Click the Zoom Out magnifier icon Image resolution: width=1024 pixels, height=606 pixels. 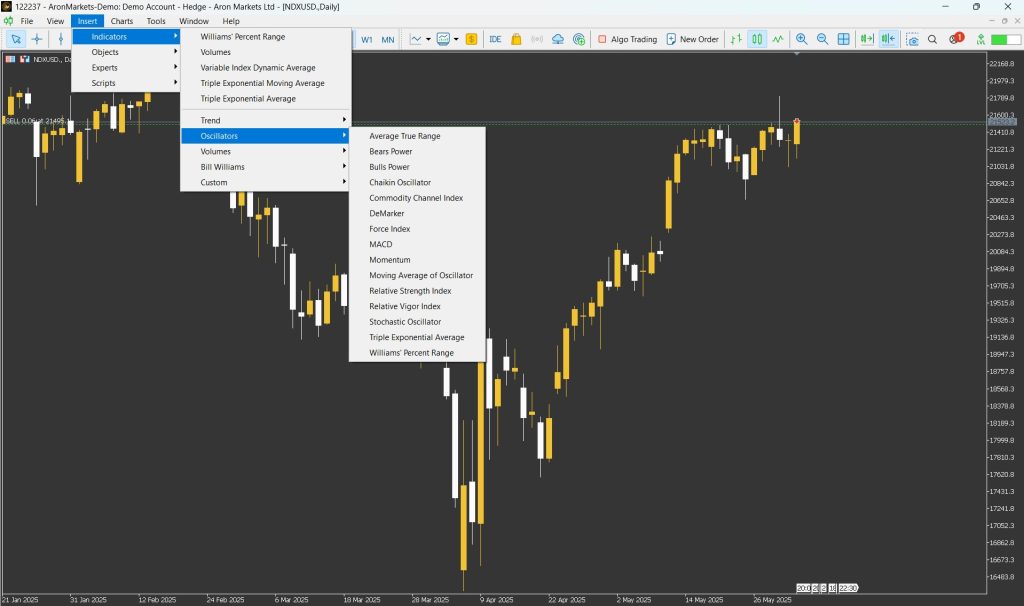point(822,39)
